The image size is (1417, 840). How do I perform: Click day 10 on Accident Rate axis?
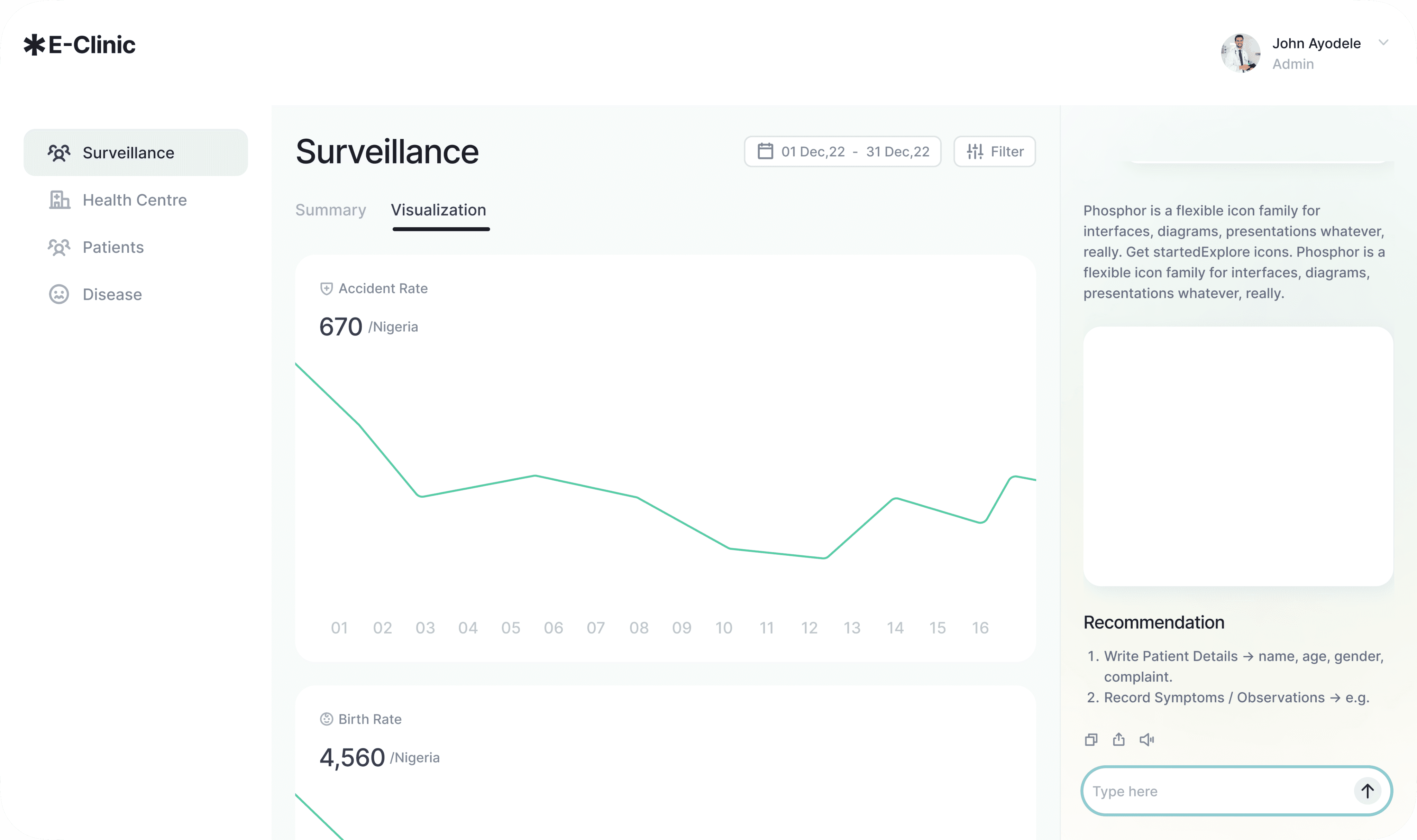724,628
